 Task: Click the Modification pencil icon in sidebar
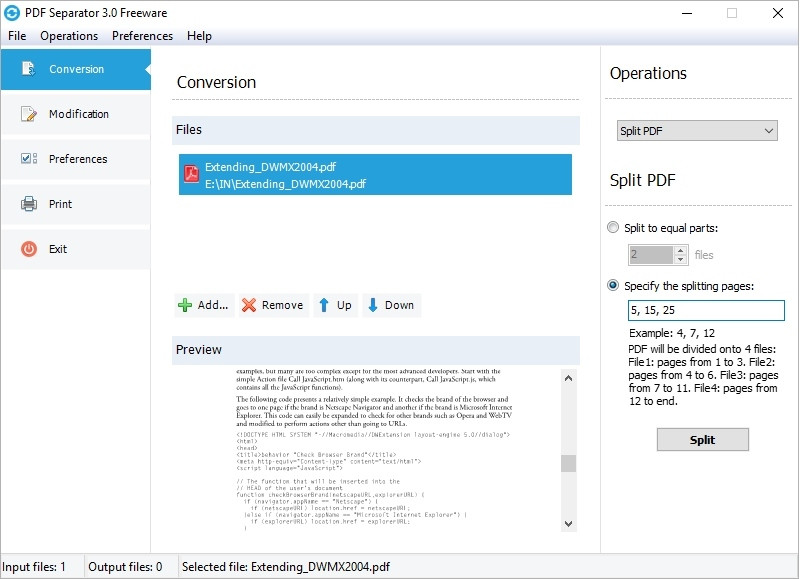pyautogui.click(x=29, y=114)
